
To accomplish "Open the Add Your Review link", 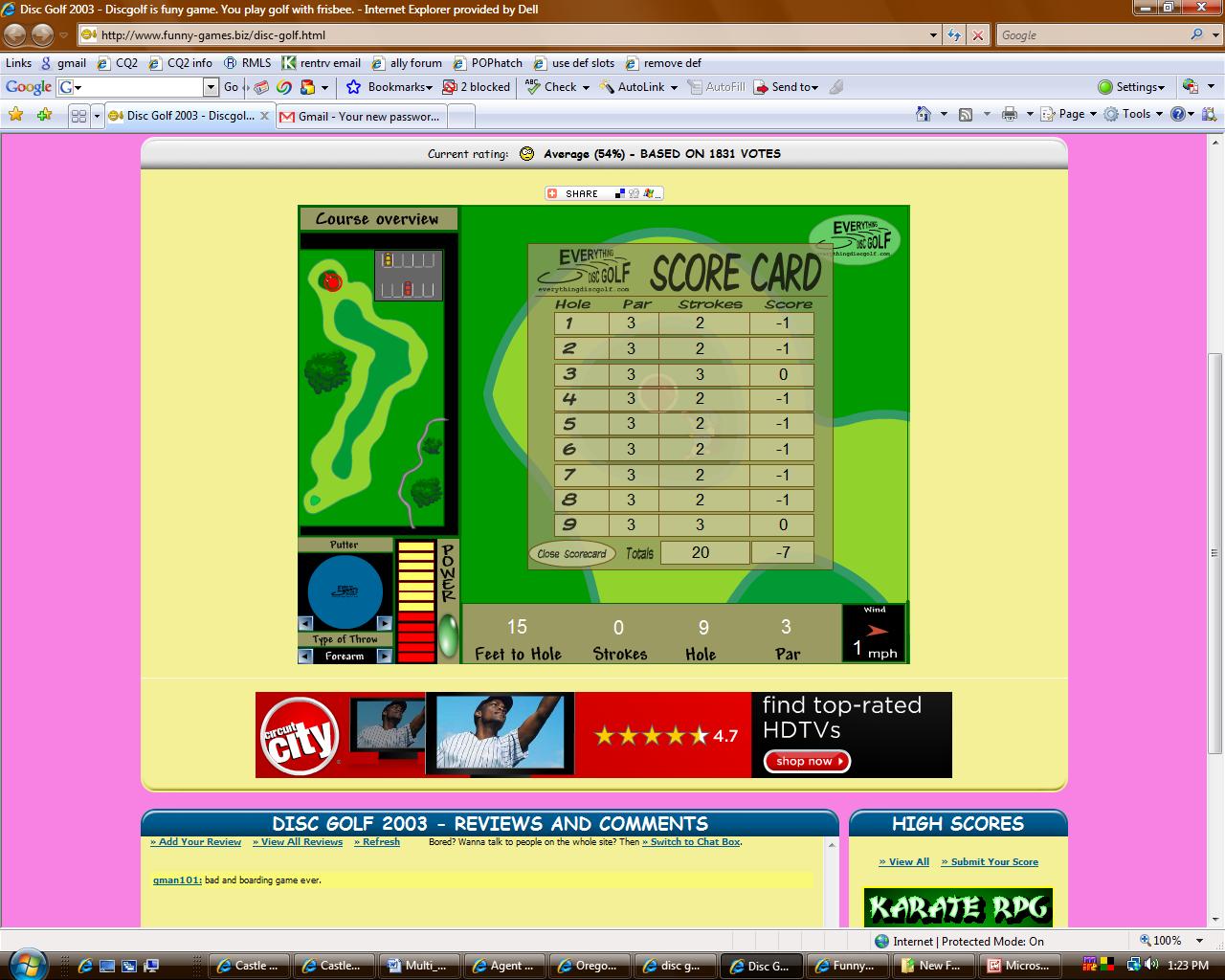I will 196,842.
